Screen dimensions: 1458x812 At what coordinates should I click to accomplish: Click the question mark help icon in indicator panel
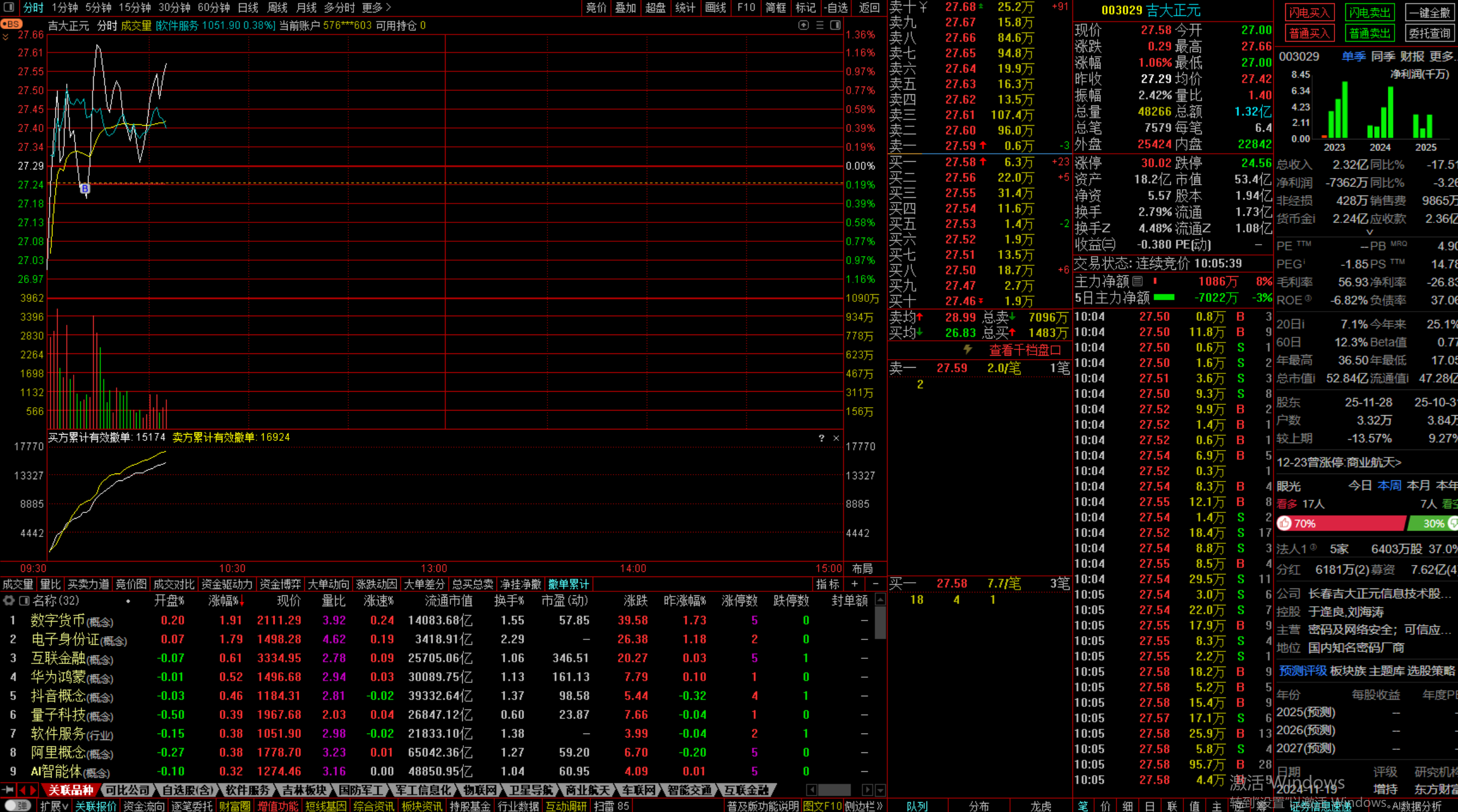(x=821, y=438)
